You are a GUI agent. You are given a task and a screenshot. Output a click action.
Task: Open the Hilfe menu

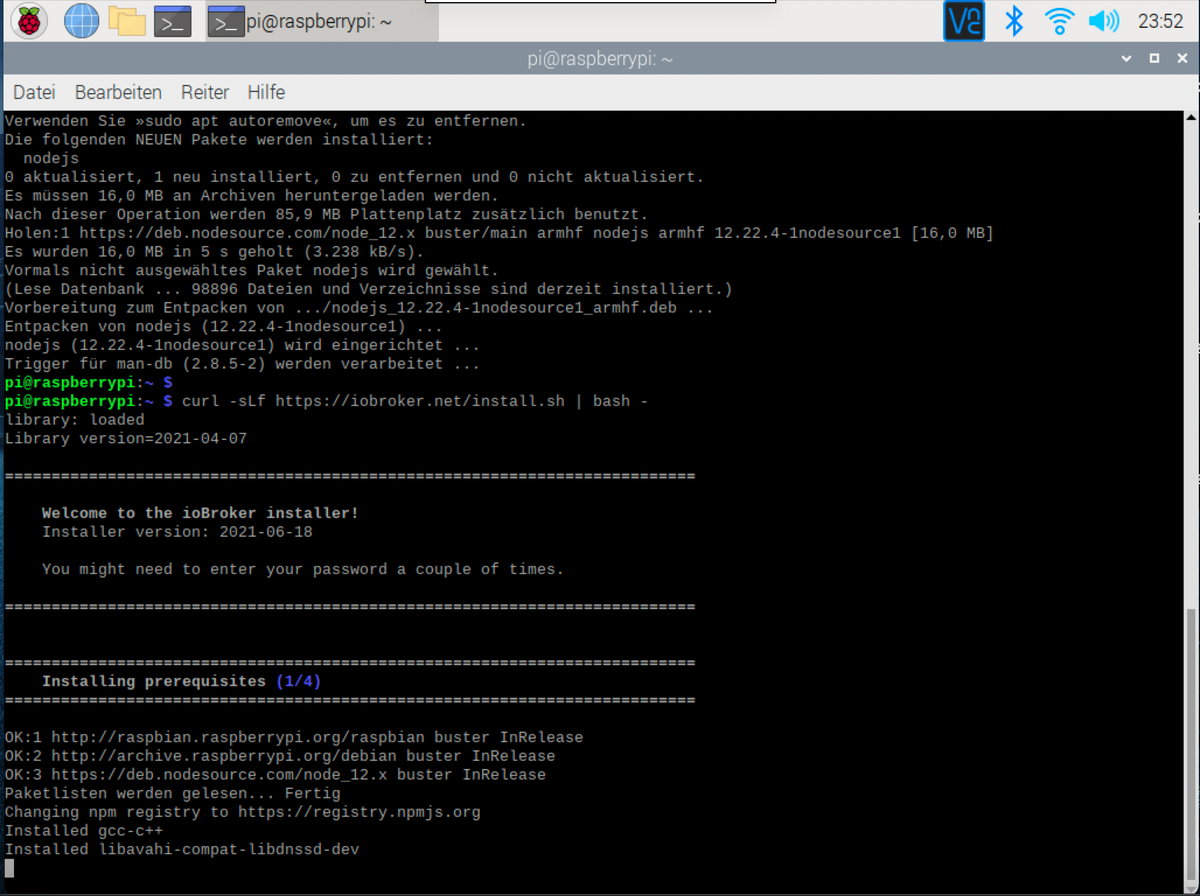click(x=266, y=92)
